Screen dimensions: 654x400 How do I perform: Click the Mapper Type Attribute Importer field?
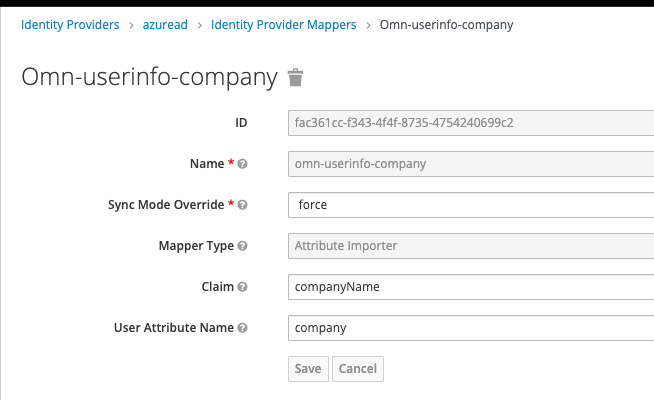(x=471, y=246)
